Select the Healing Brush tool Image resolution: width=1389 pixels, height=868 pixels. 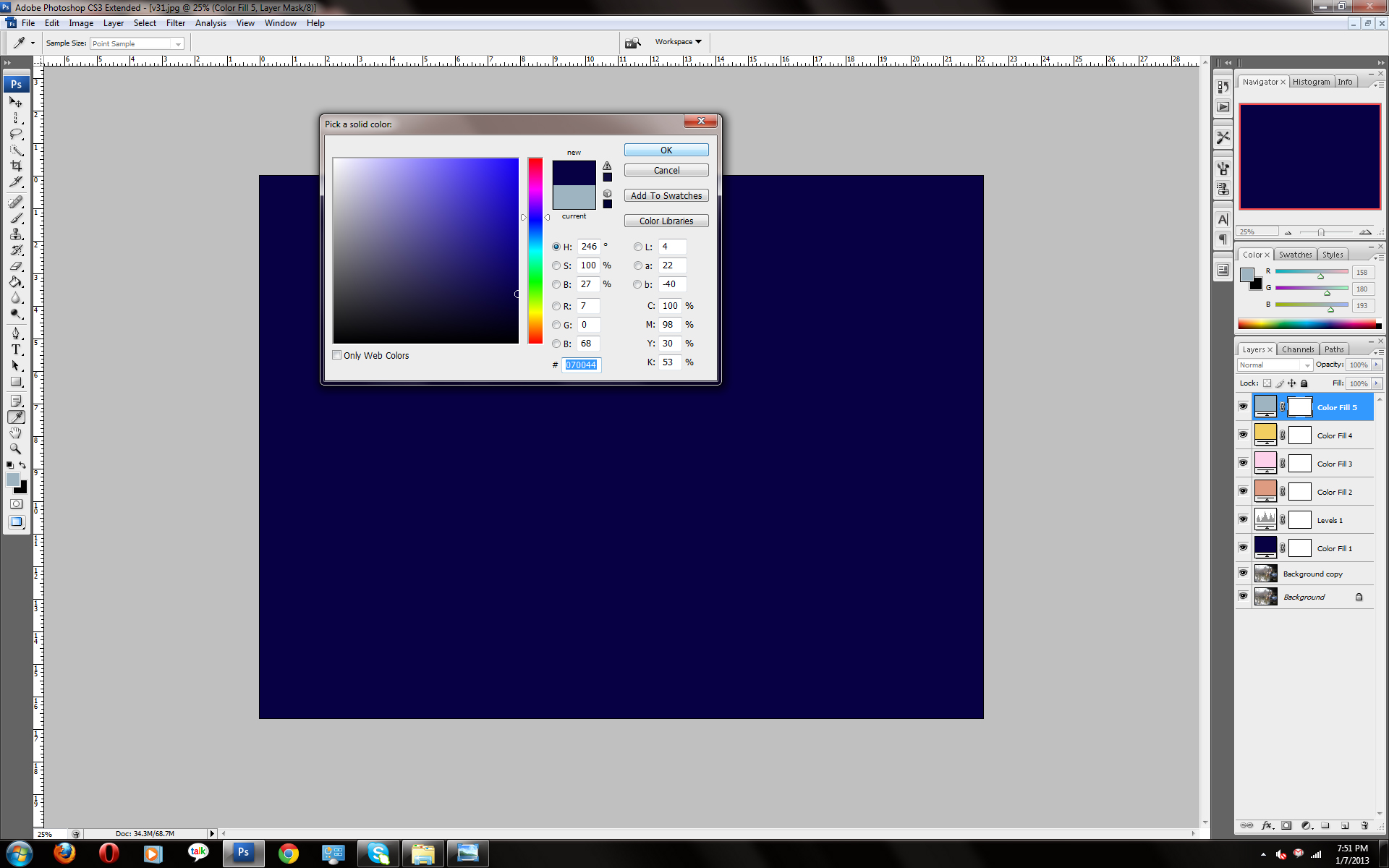[x=16, y=202]
